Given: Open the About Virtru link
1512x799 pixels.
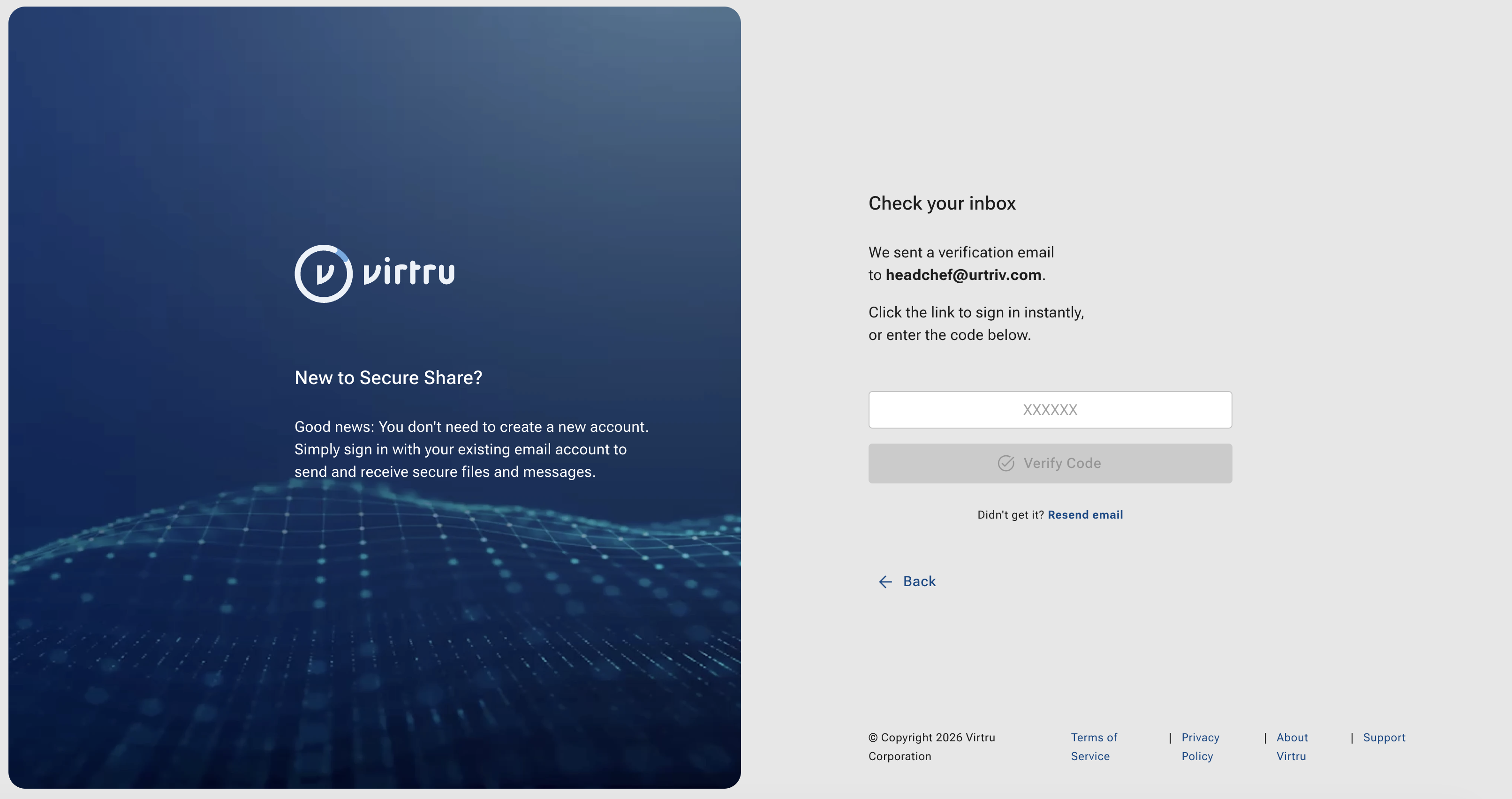Looking at the screenshot, I should pos(1292,747).
